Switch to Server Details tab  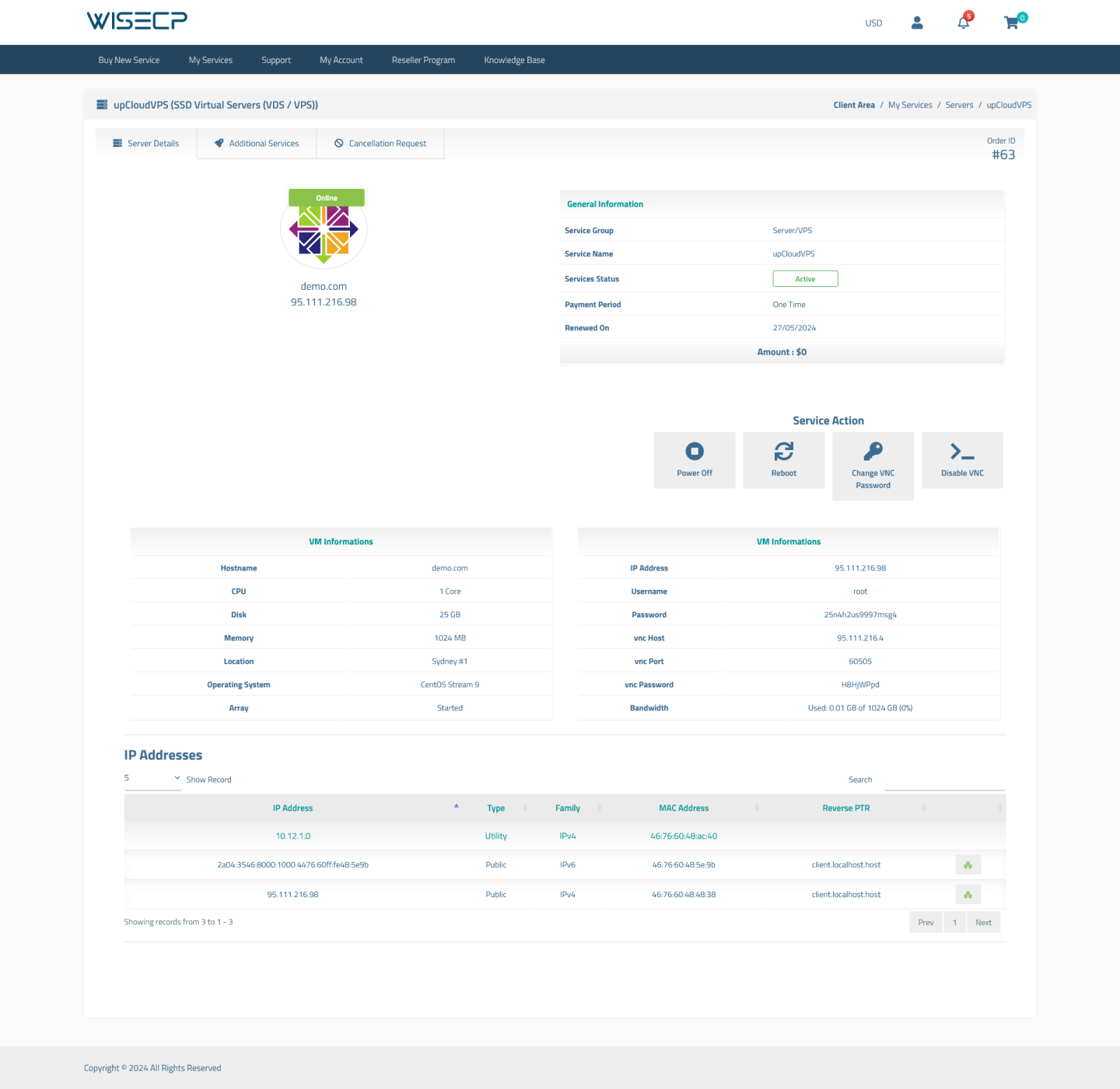pyautogui.click(x=146, y=143)
